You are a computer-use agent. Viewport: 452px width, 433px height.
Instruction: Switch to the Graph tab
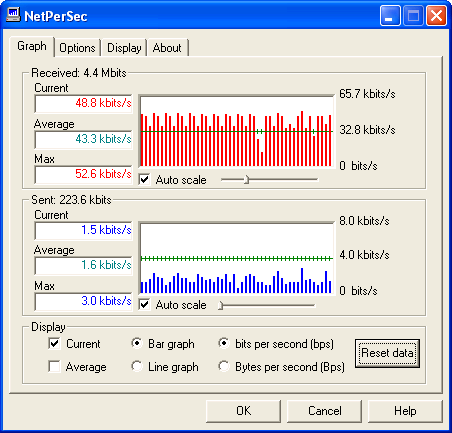[32, 46]
